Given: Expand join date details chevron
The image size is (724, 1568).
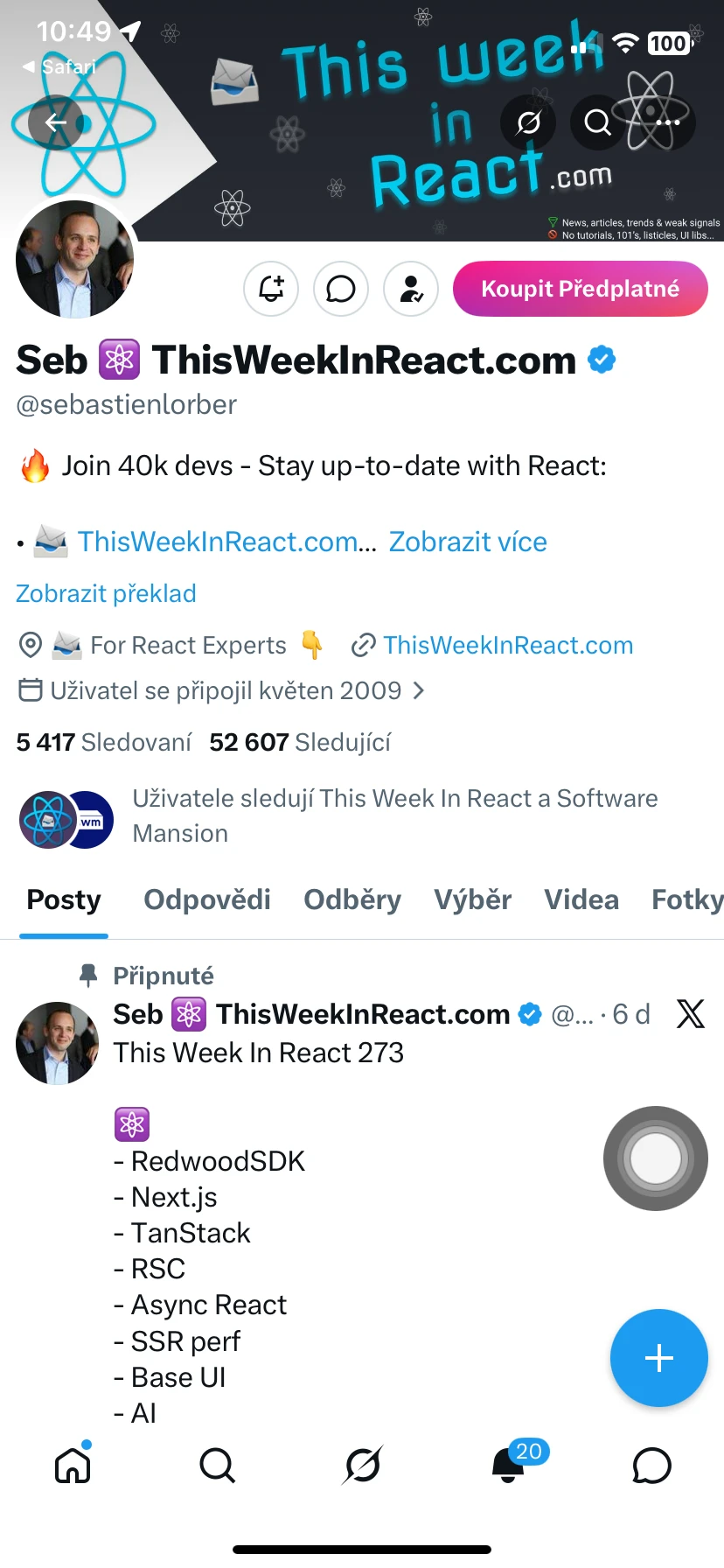Looking at the screenshot, I should pyautogui.click(x=419, y=691).
